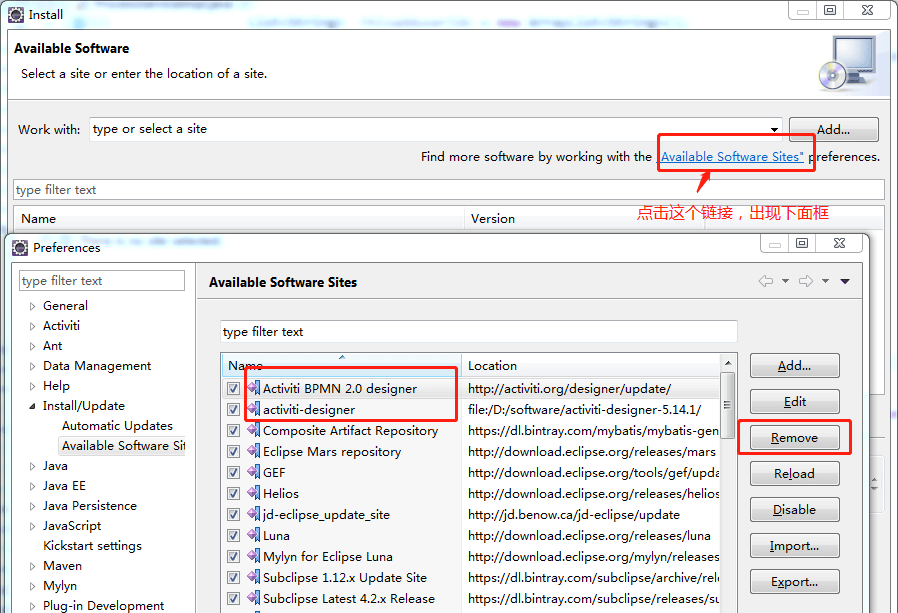Open the Preferences page view menu arrow
This screenshot has width=898, height=613.
tap(845, 281)
